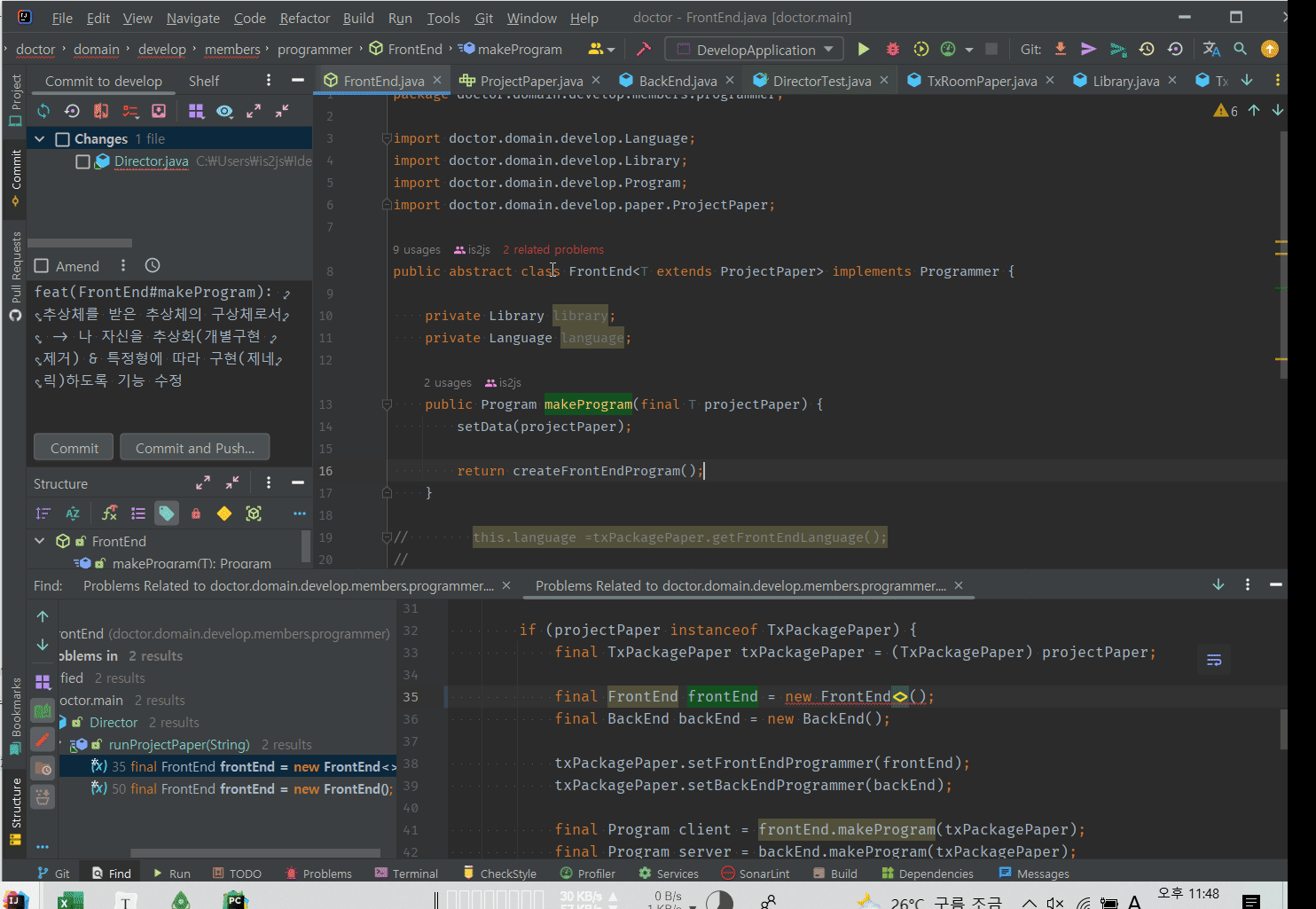Viewport: 1316px width, 909px height.
Task: Click the Excel icon in the Windows taskbar
Action: point(69,900)
